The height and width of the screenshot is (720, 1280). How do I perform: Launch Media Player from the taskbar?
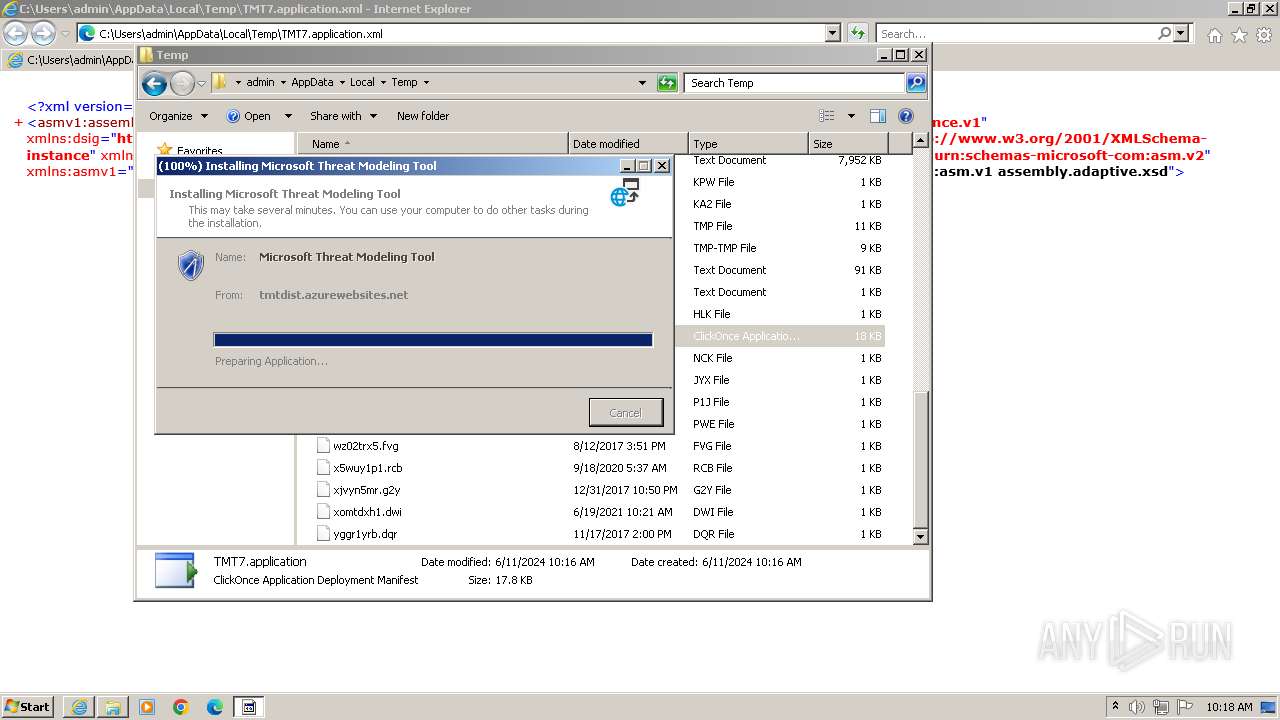(x=147, y=707)
